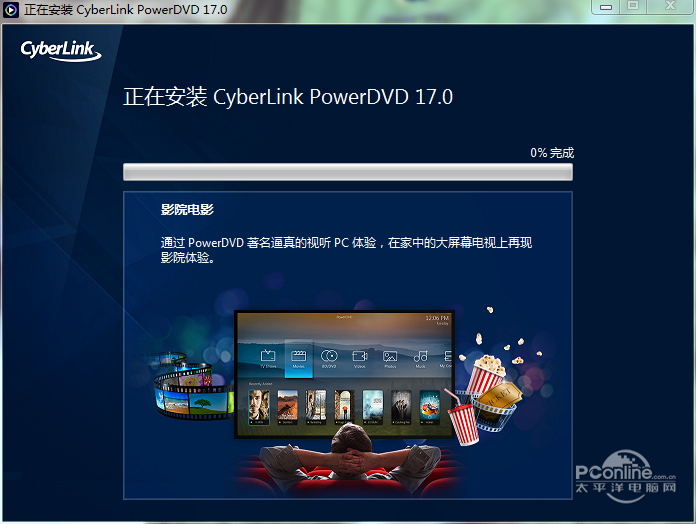Image resolution: width=696 pixels, height=524 pixels.
Task: Click the CyberLink logo
Action: click(61, 51)
